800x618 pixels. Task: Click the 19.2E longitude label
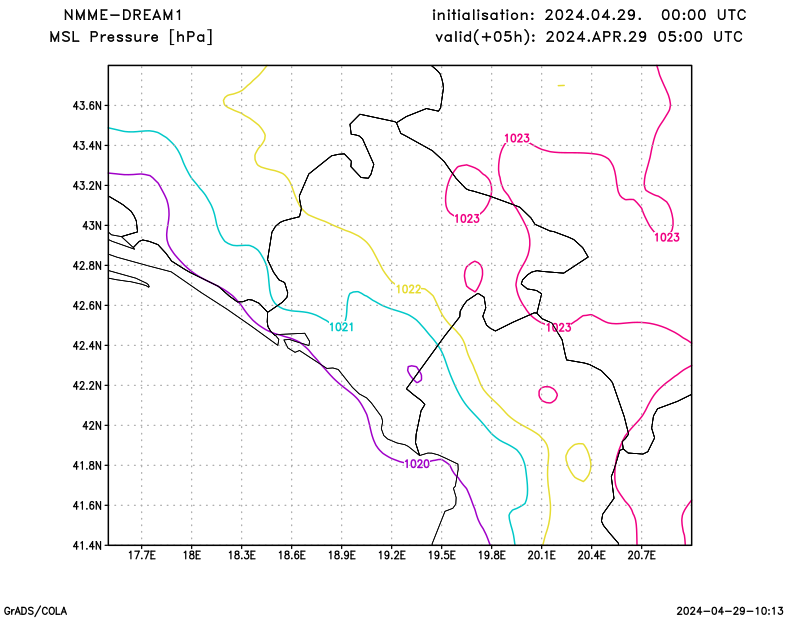[x=391, y=555]
